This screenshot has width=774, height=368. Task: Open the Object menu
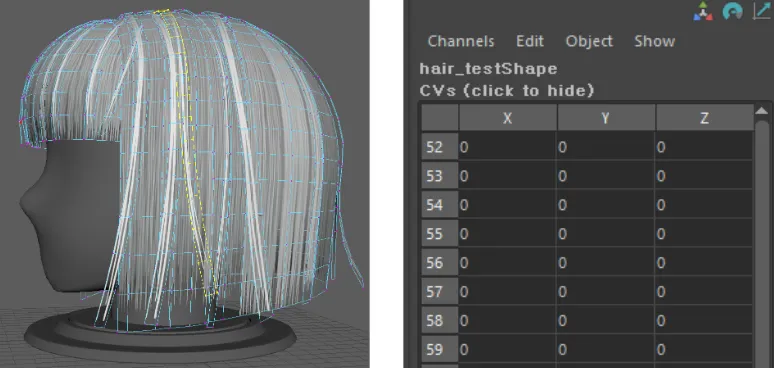tap(589, 41)
